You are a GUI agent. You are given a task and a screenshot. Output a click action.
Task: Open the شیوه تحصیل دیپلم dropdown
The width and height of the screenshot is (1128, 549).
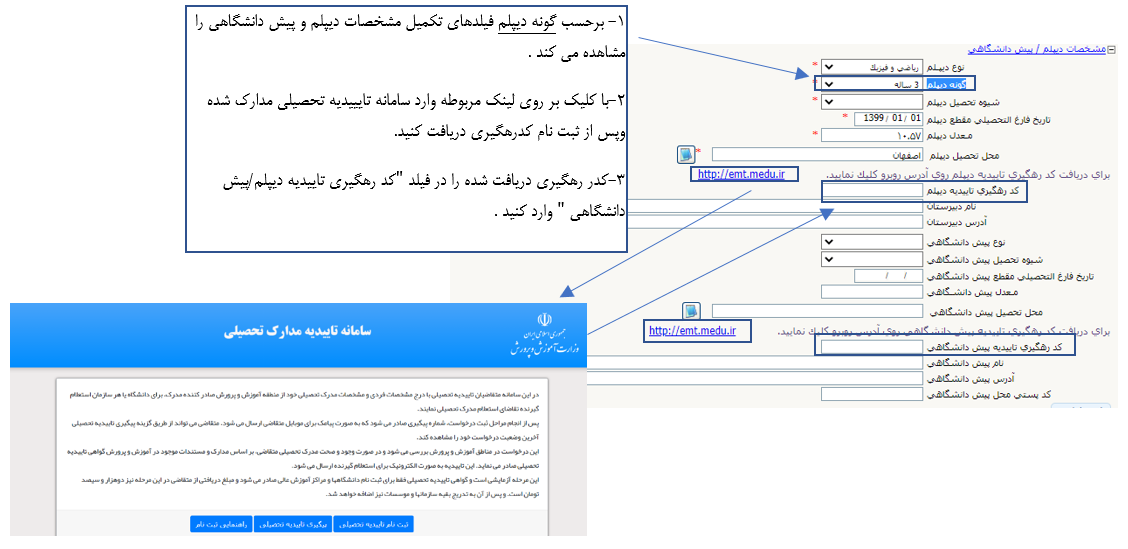pos(872,101)
